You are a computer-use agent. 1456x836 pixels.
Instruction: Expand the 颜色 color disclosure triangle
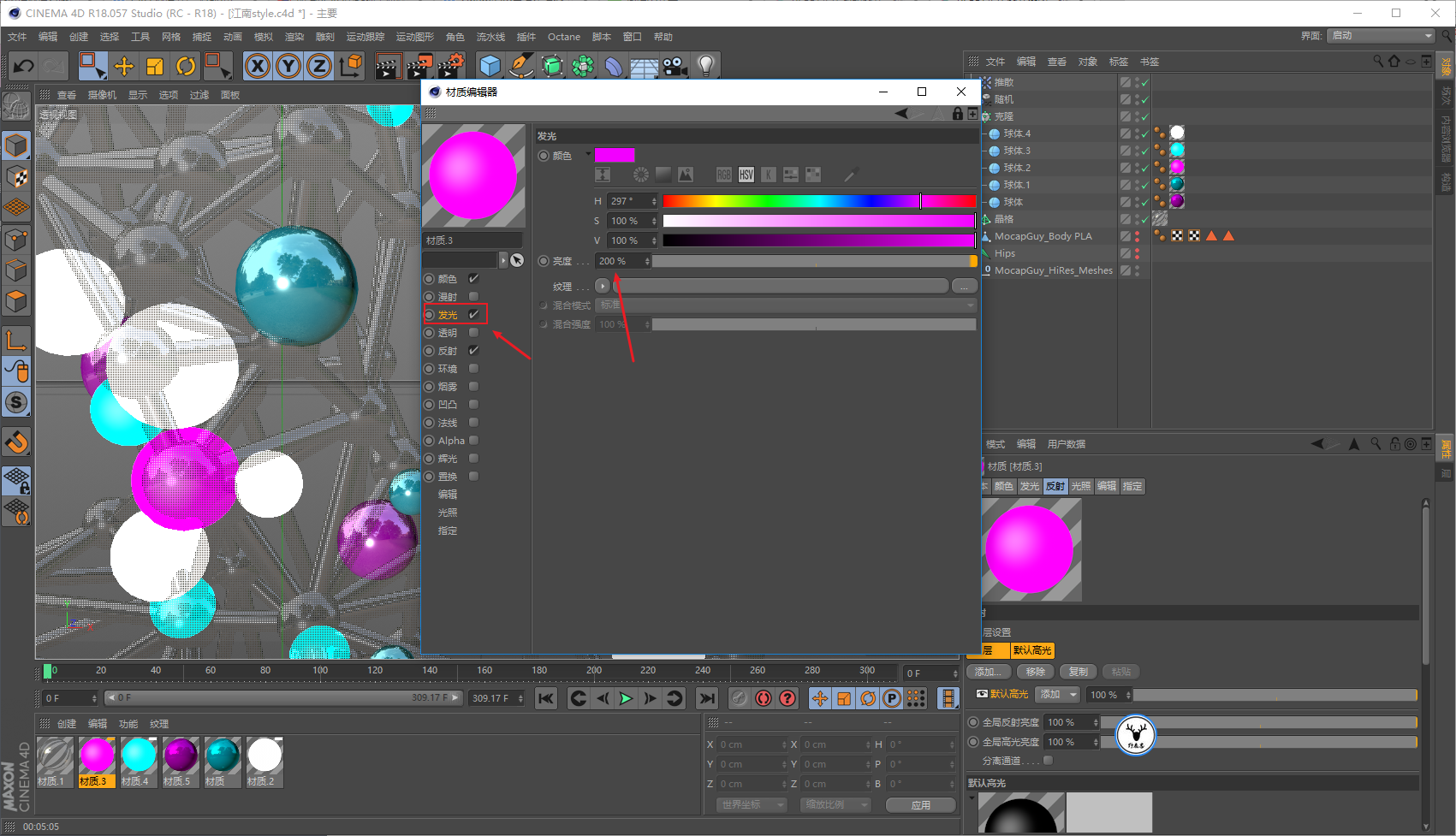point(588,154)
